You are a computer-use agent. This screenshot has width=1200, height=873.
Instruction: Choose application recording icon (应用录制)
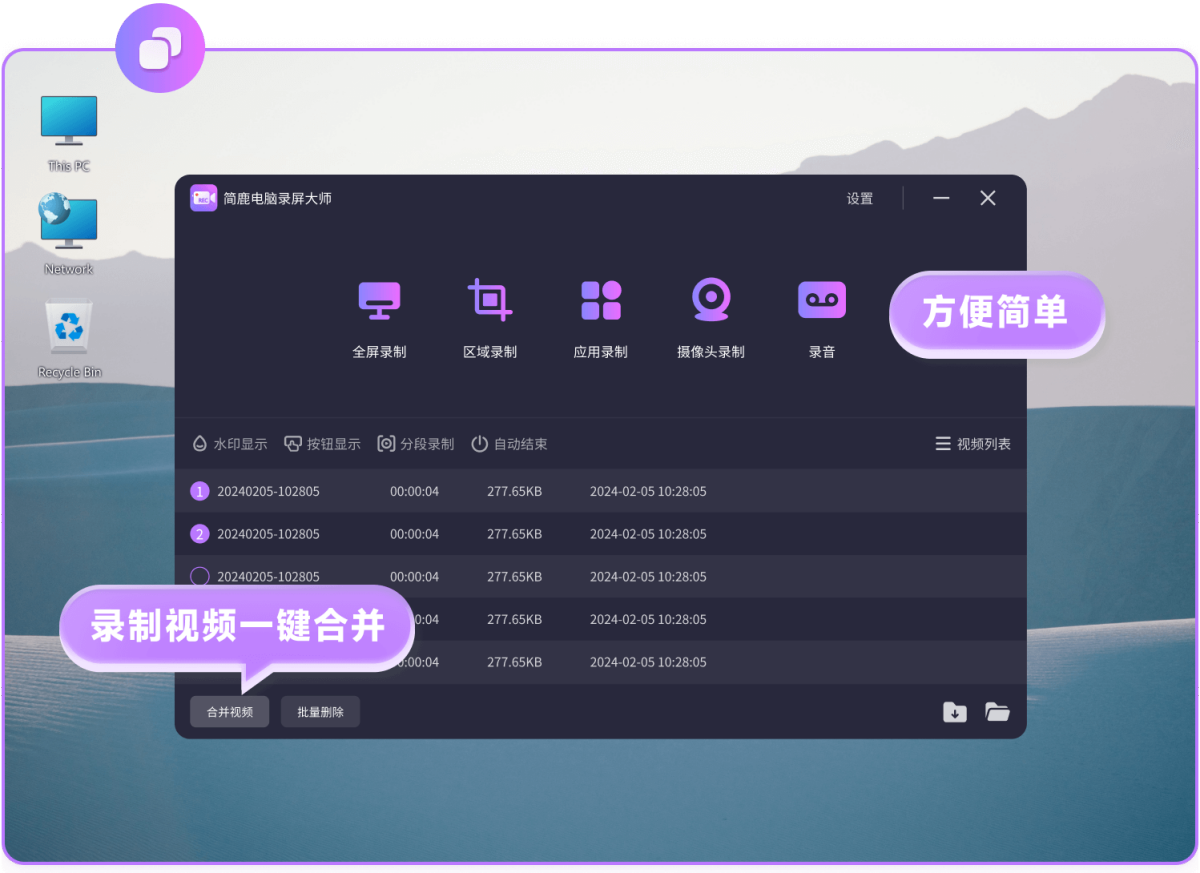click(x=601, y=300)
